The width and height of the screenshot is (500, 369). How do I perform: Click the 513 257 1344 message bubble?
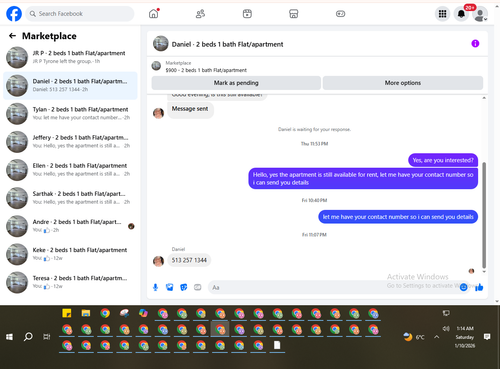pos(189,260)
